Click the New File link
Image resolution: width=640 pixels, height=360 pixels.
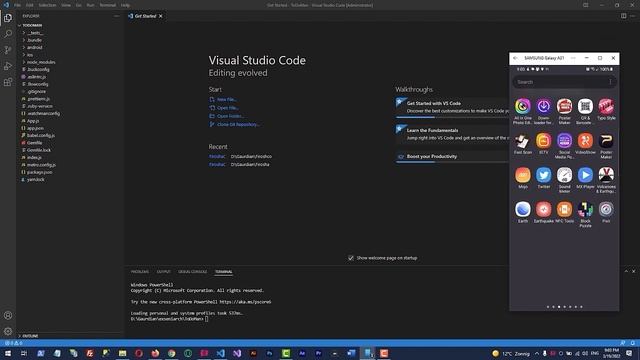coord(227,100)
